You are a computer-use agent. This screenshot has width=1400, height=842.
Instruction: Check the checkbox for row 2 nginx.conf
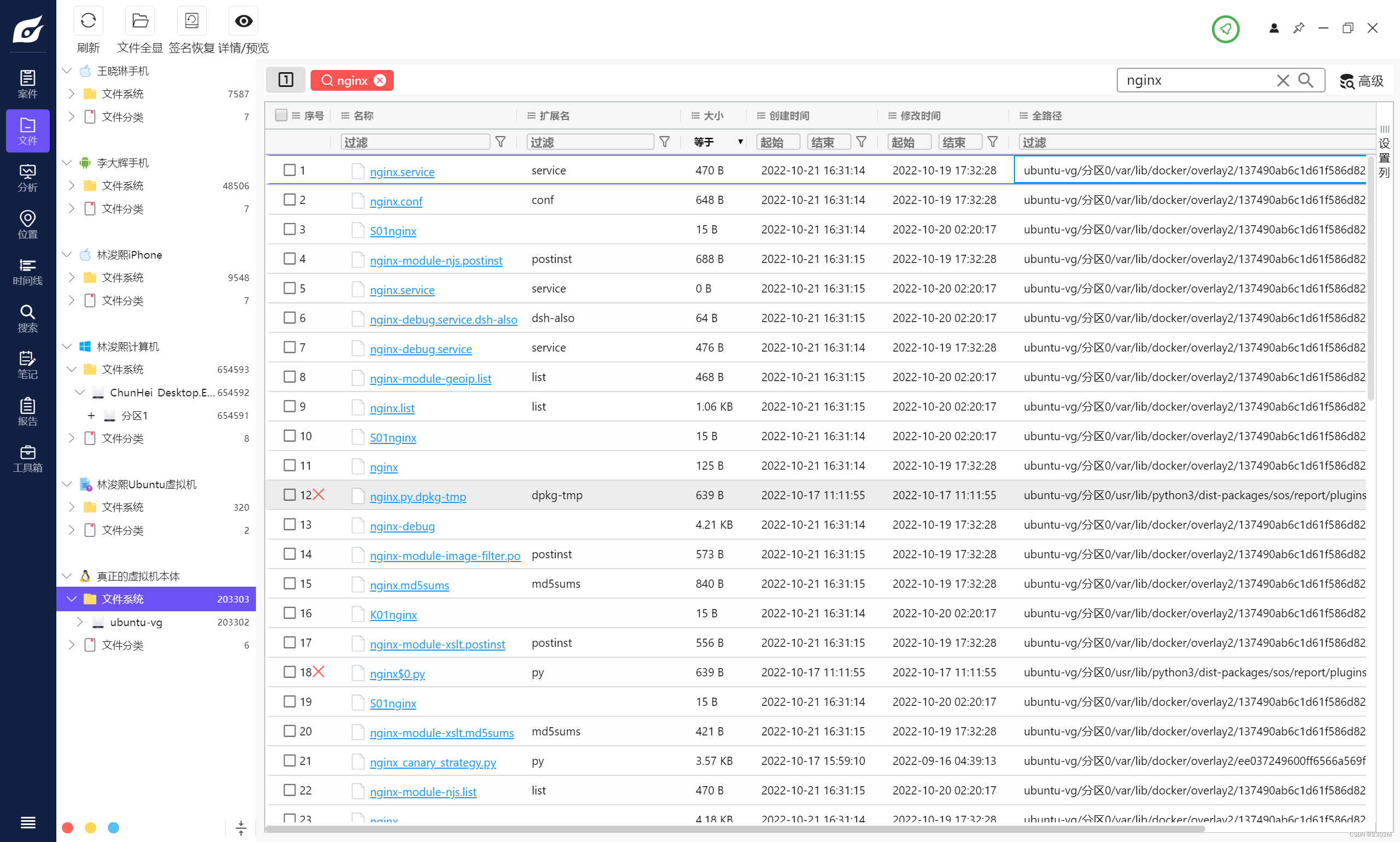coord(289,200)
